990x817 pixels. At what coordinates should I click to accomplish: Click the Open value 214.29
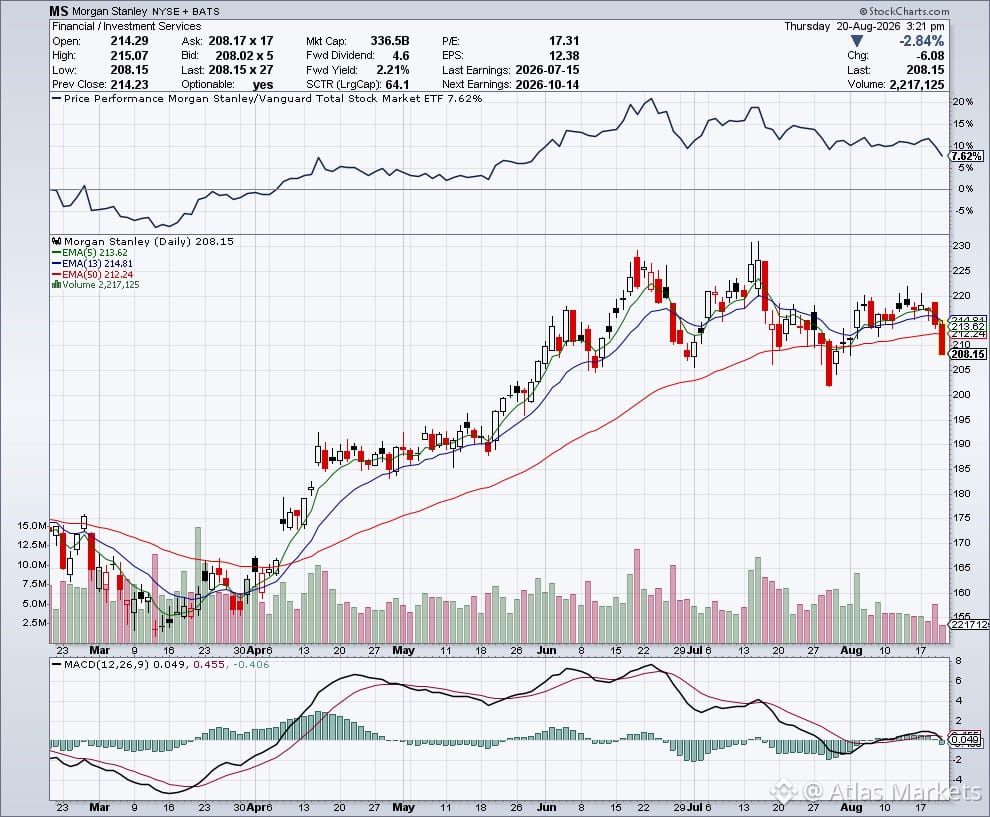[x=129, y=40]
